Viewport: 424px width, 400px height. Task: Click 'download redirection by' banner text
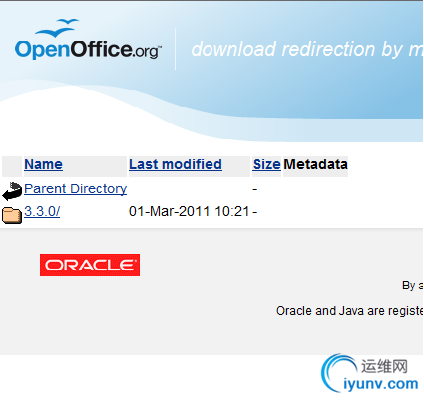point(298,49)
